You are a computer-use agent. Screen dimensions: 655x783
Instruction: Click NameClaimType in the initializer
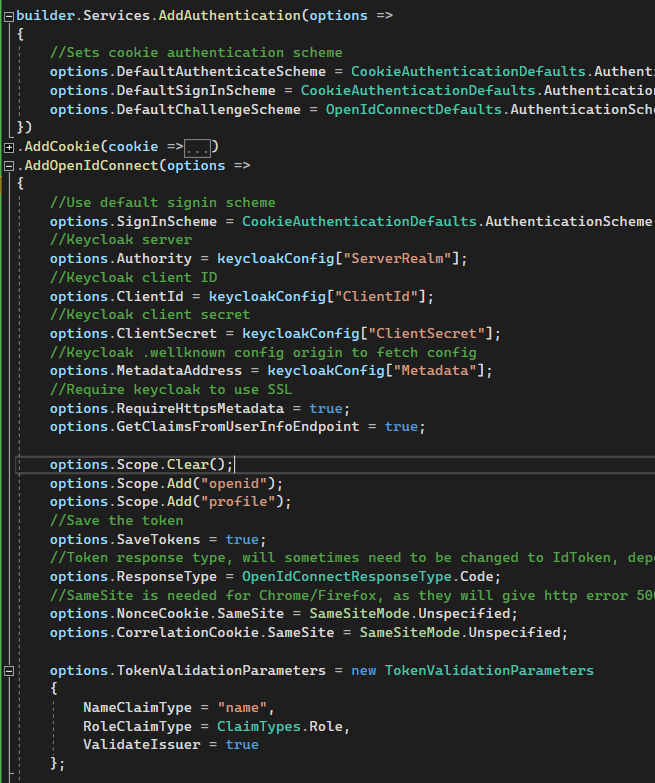pyautogui.click(x=137, y=708)
